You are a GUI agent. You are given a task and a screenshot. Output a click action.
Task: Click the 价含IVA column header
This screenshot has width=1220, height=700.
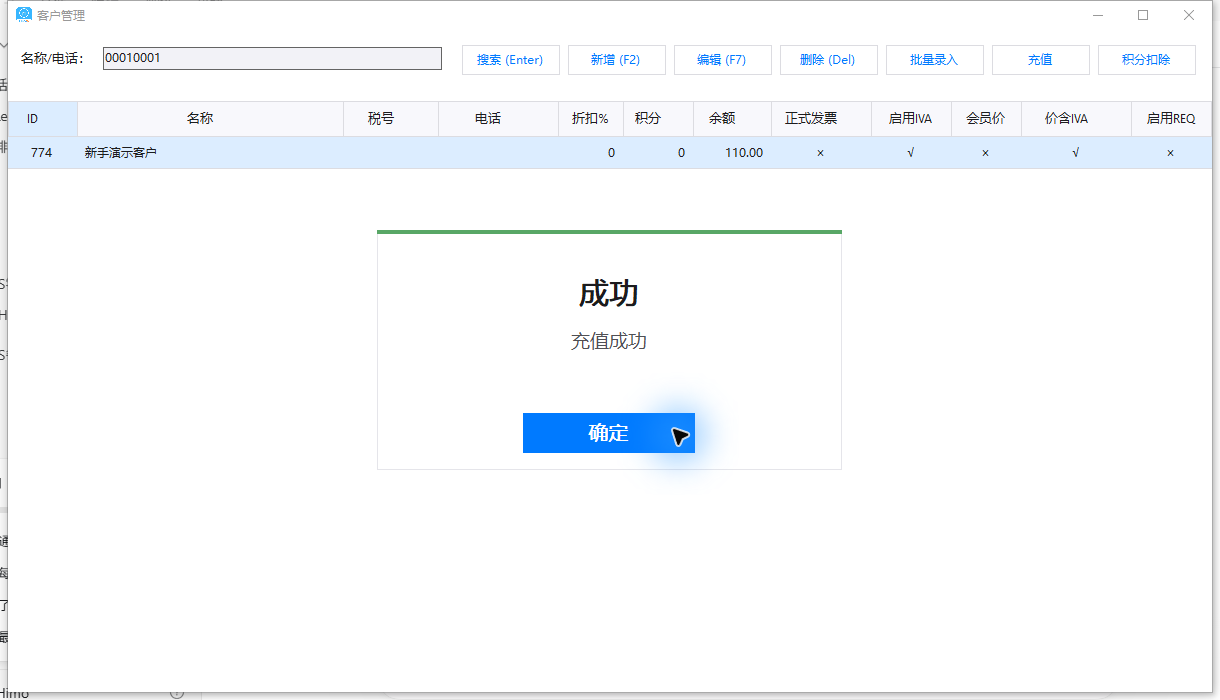point(1076,119)
